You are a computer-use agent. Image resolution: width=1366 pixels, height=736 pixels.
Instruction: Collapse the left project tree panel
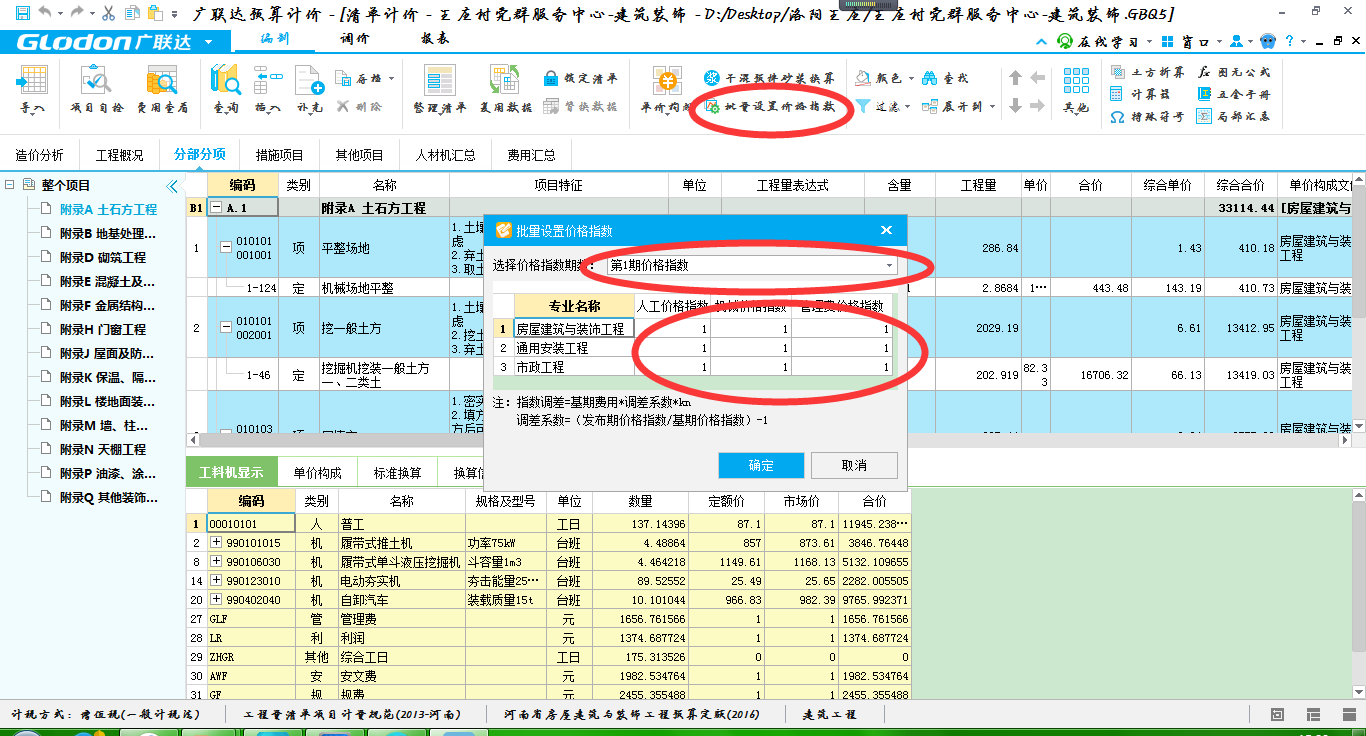click(x=172, y=186)
